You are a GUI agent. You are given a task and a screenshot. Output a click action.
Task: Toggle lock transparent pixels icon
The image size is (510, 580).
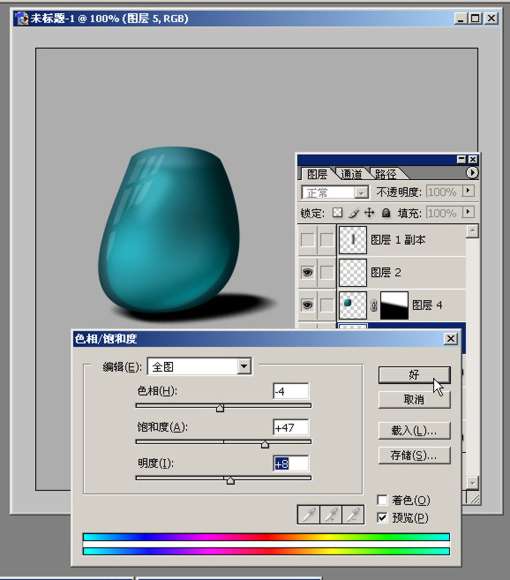(337, 213)
